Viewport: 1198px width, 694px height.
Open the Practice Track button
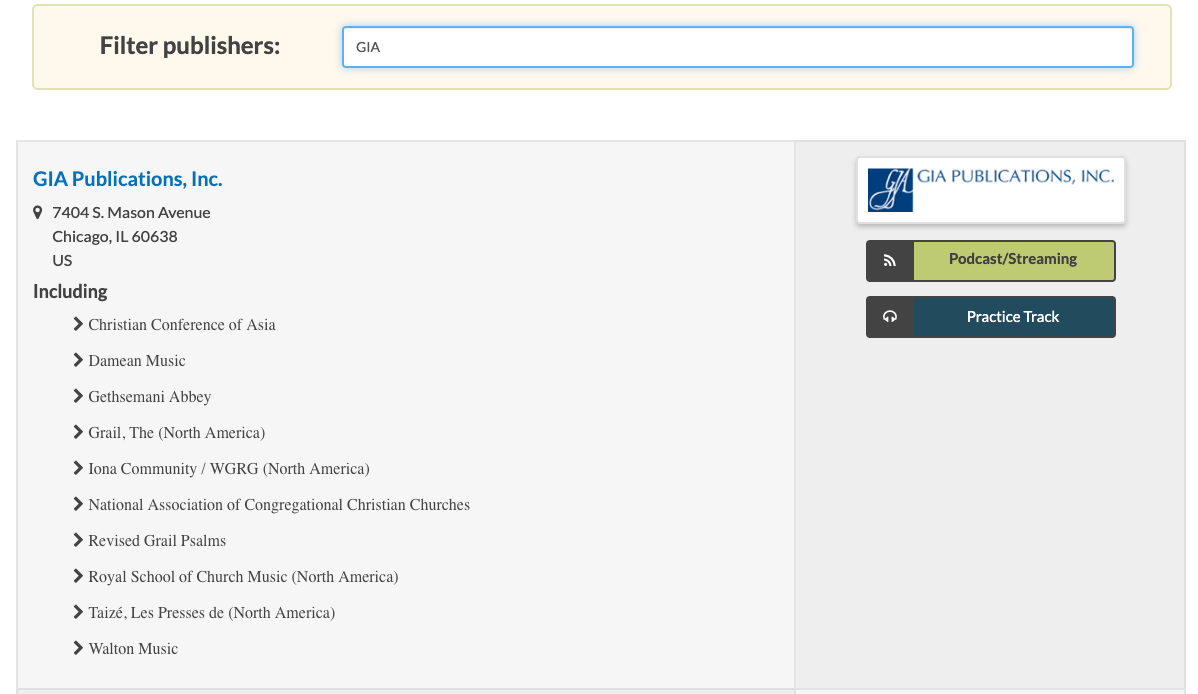(991, 316)
